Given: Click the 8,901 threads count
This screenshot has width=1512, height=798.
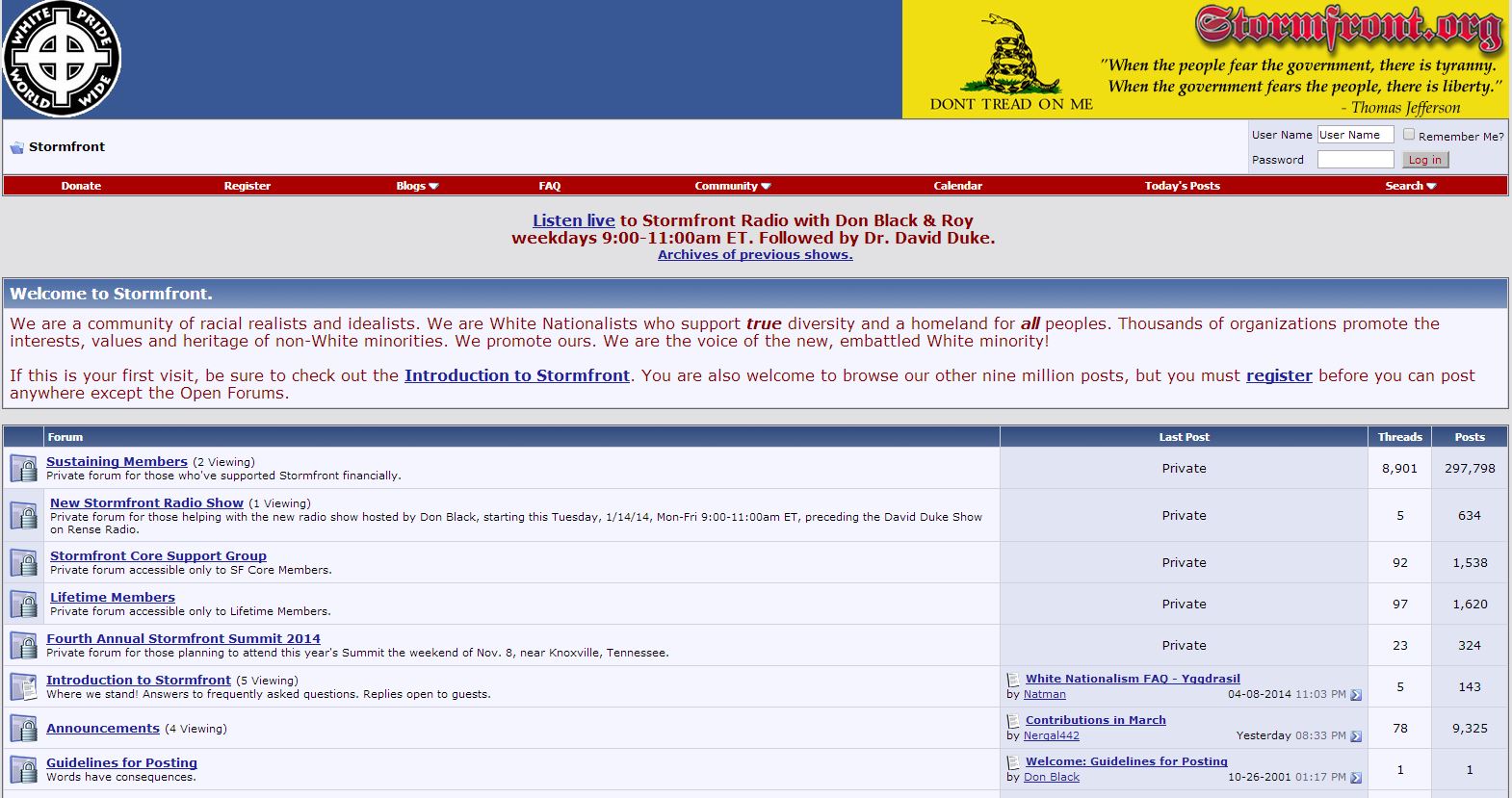Looking at the screenshot, I should (x=1399, y=469).
